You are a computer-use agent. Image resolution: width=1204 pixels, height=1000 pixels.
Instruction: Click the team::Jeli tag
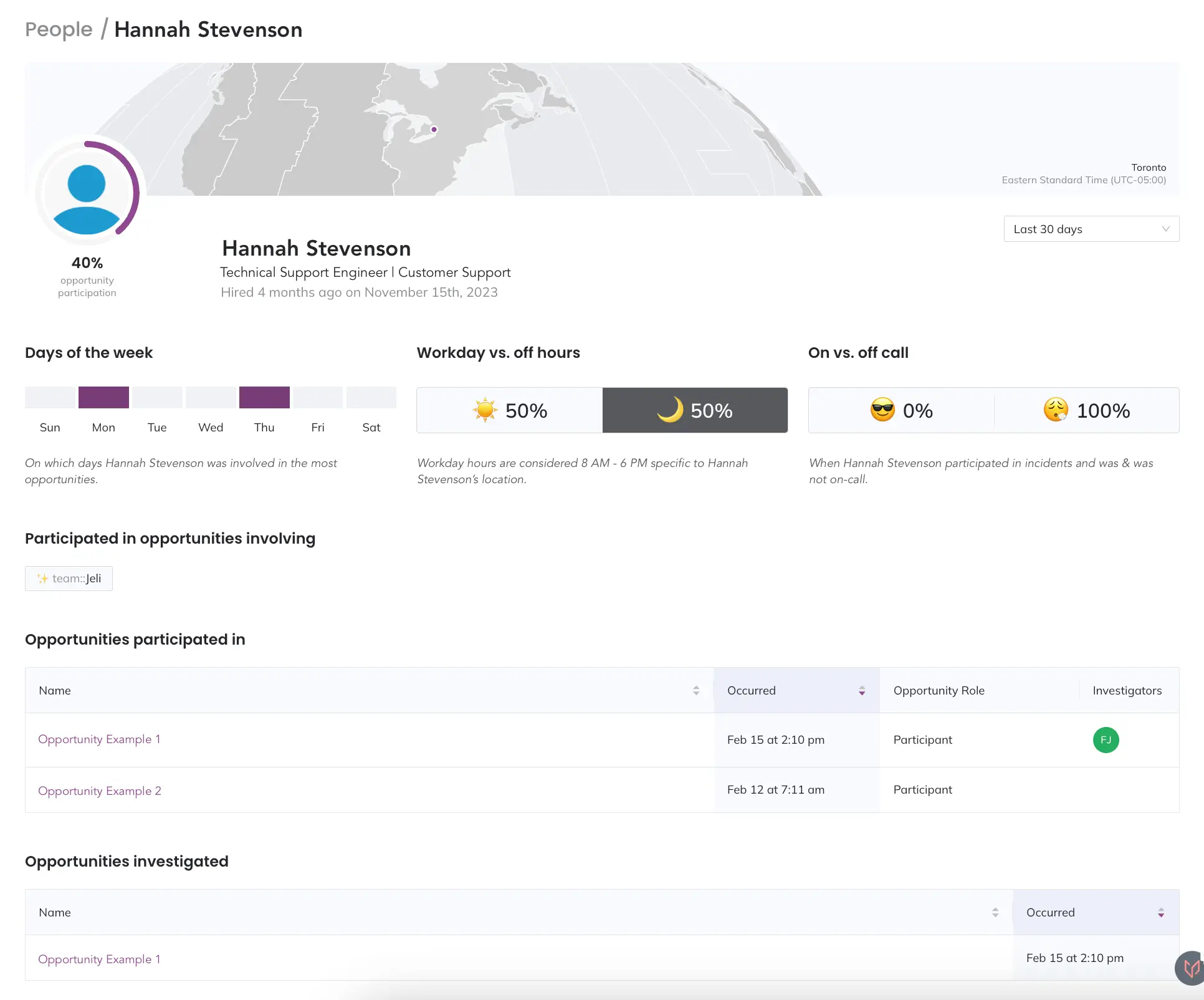coord(69,579)
